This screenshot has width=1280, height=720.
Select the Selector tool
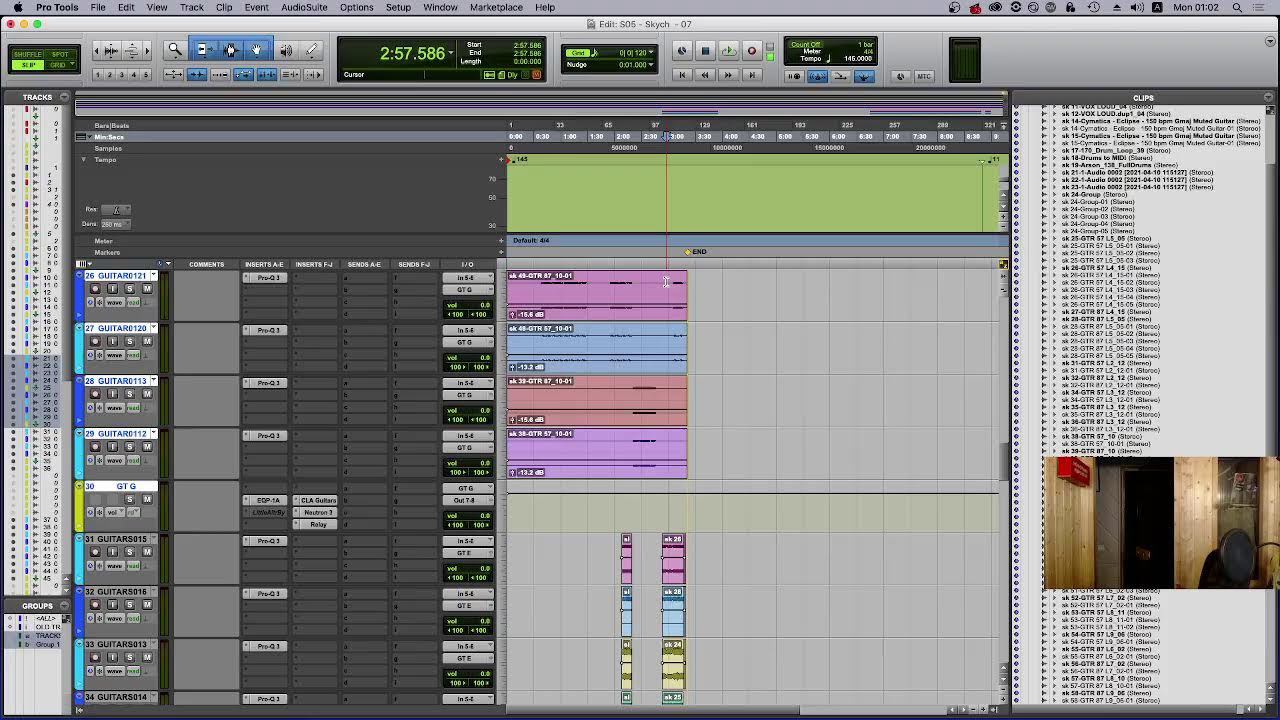pos(231,50)
